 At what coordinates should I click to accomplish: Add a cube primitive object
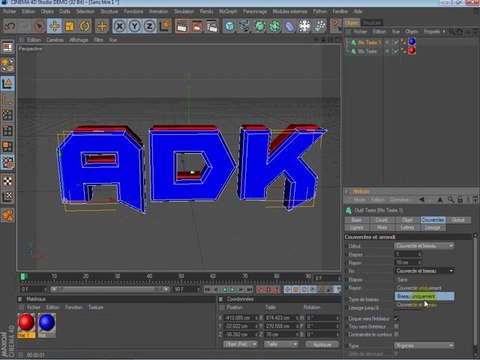[229, 26]
